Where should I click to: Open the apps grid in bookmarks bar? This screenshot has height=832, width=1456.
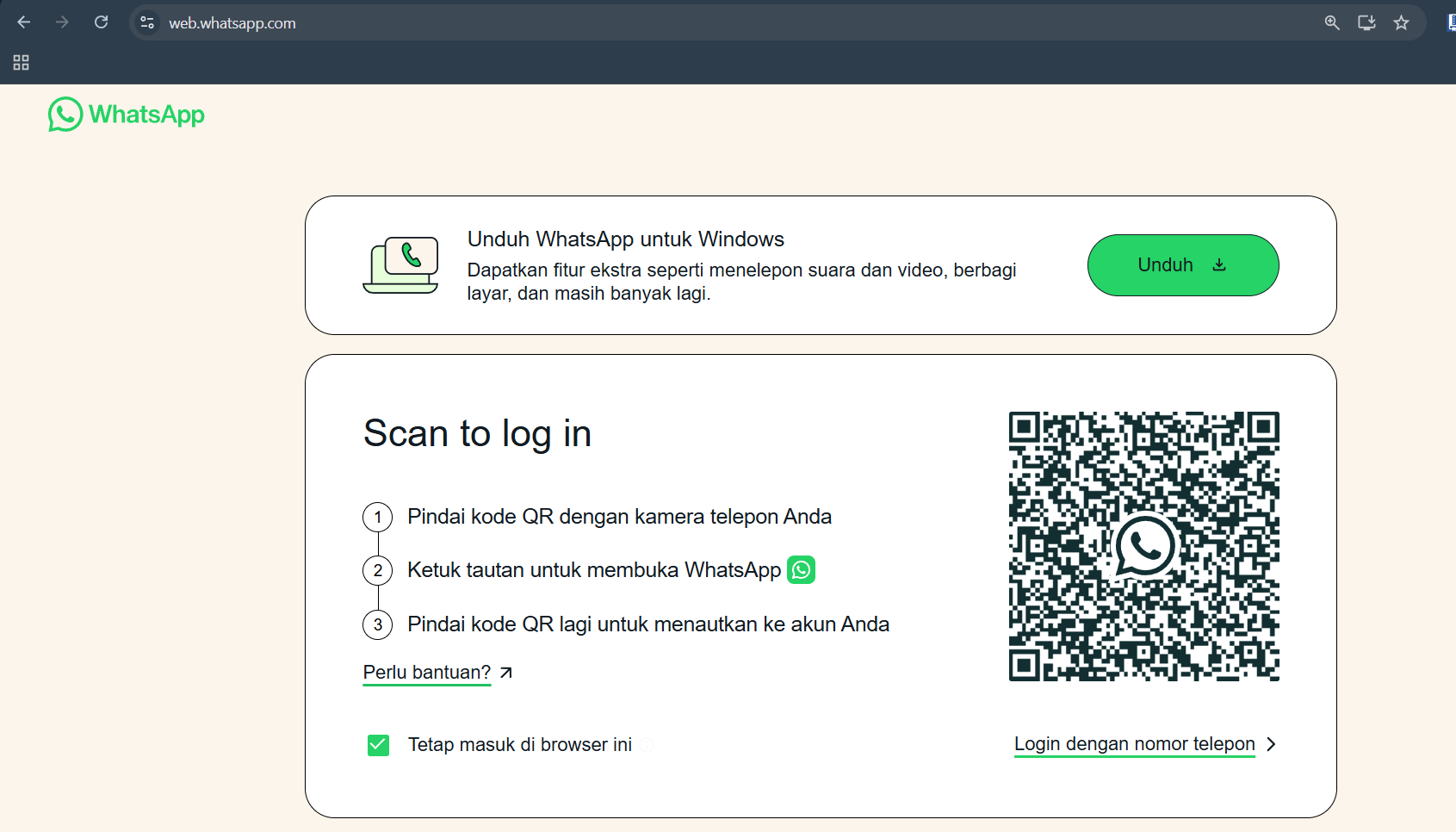tap(22, 63)
